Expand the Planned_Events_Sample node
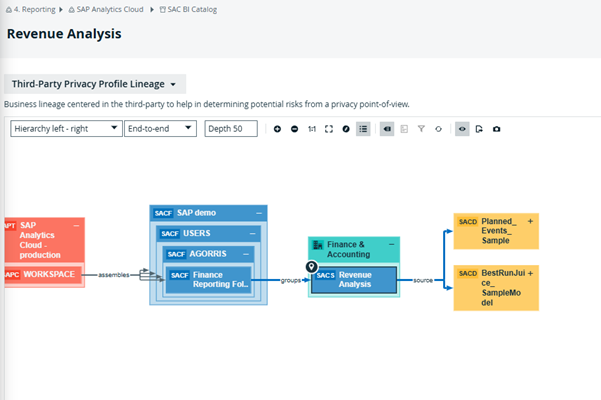Screen dimensions: 601x400 (x=530, y=221)
